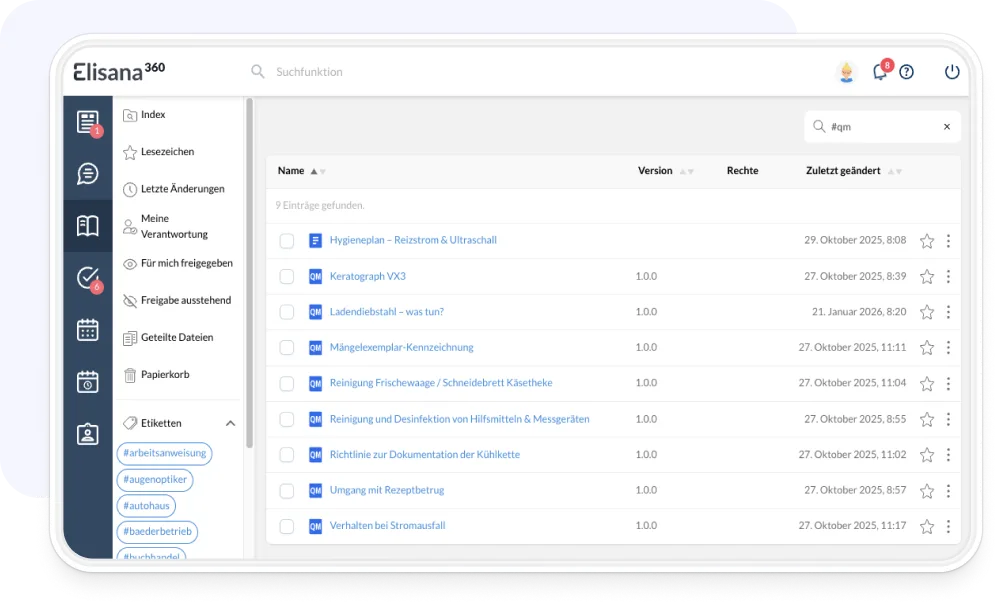This screenshot has height=606, width=1000.
Task: Select checkbox for Richtlinie zur Dokumentation der Kühlkette
Action: point(287,455)
